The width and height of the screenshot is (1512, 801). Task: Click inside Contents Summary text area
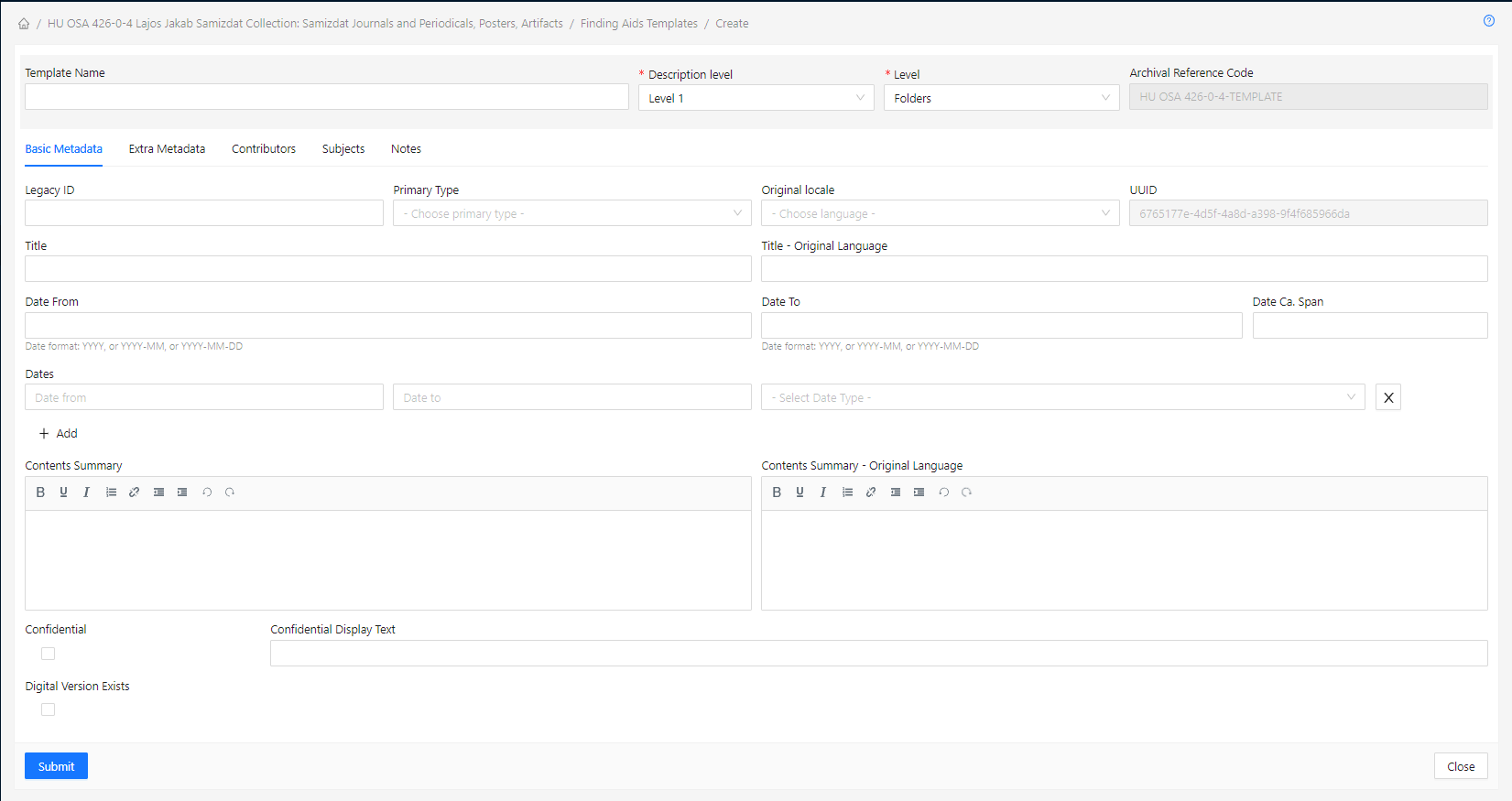click(388, 560)
